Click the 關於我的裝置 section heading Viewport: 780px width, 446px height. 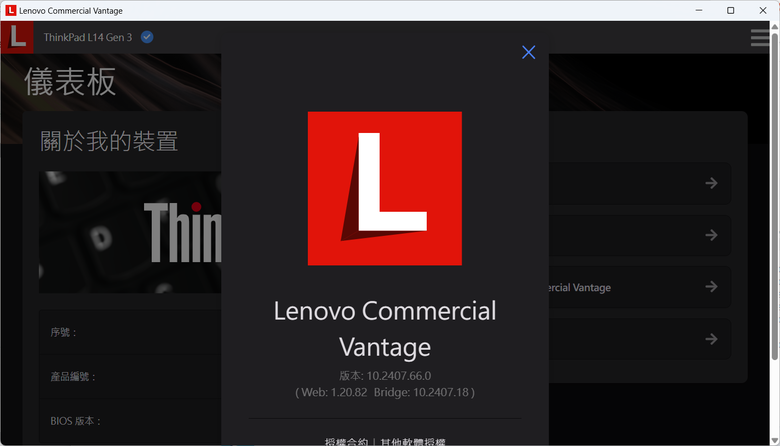coord(109,141)
